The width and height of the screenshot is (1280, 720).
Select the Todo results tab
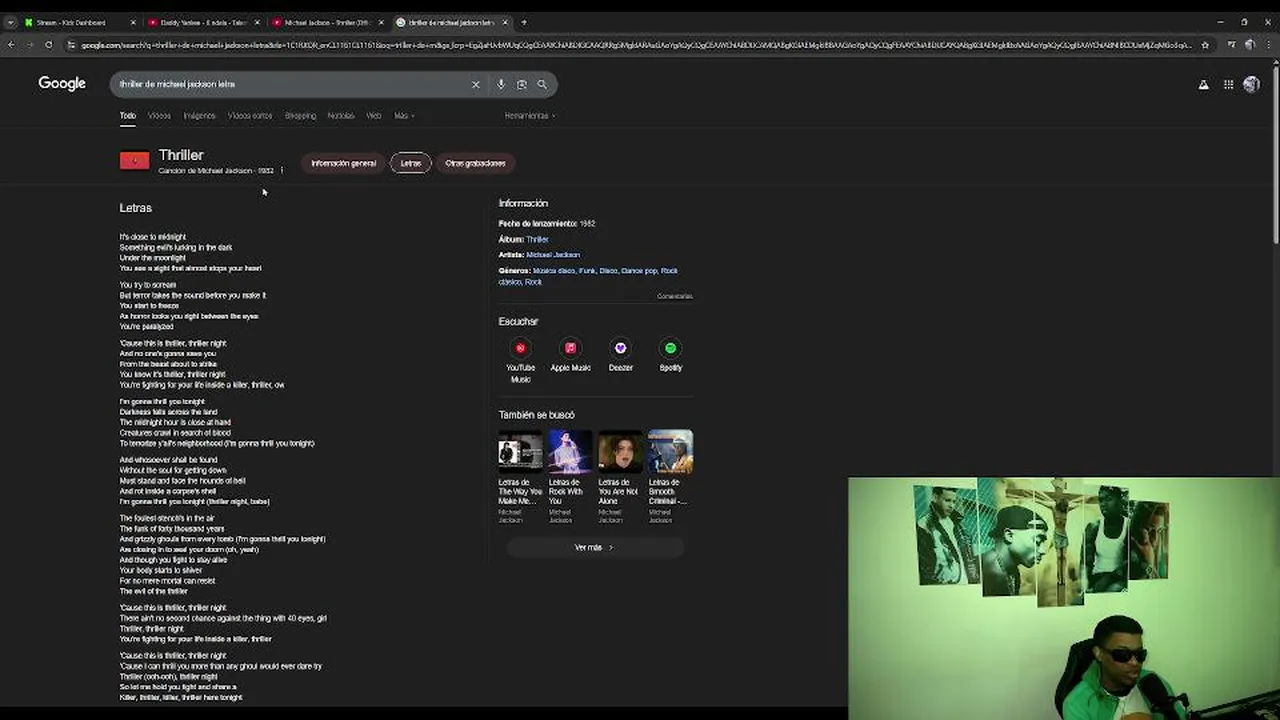click(128, 116)
